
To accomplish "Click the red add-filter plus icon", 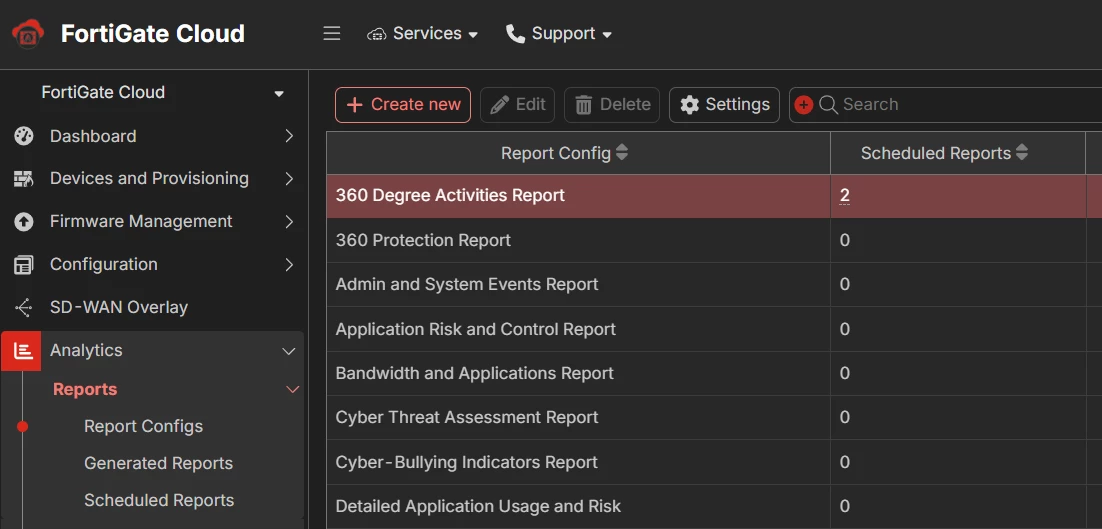I will (804, 105).
